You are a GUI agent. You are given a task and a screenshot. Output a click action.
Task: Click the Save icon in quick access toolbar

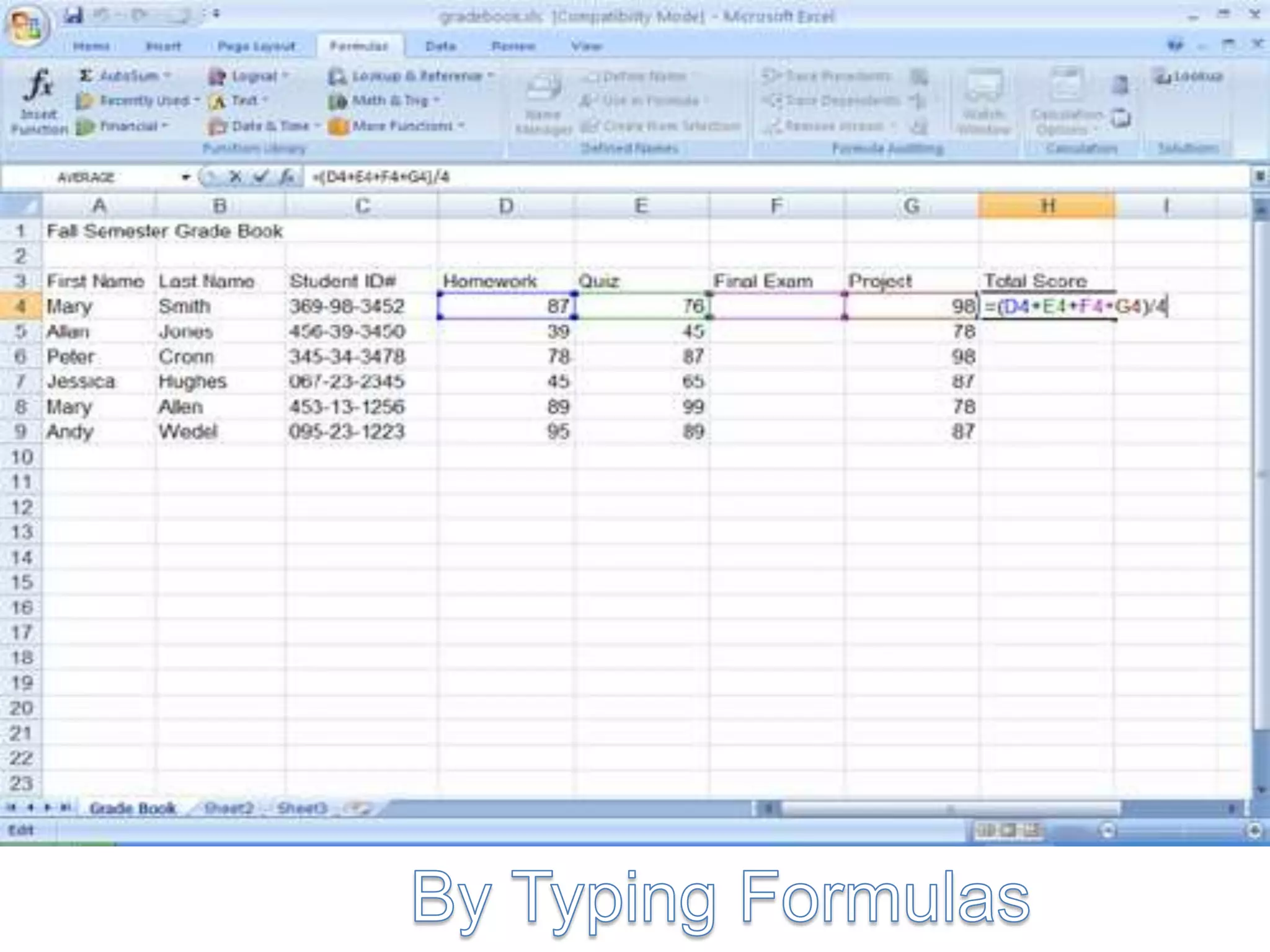74,15
